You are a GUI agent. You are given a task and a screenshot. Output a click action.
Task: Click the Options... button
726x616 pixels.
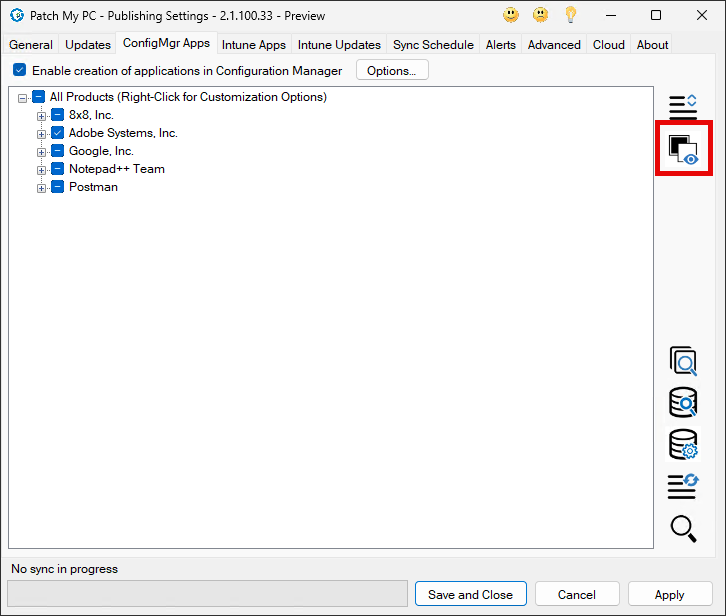392,71
